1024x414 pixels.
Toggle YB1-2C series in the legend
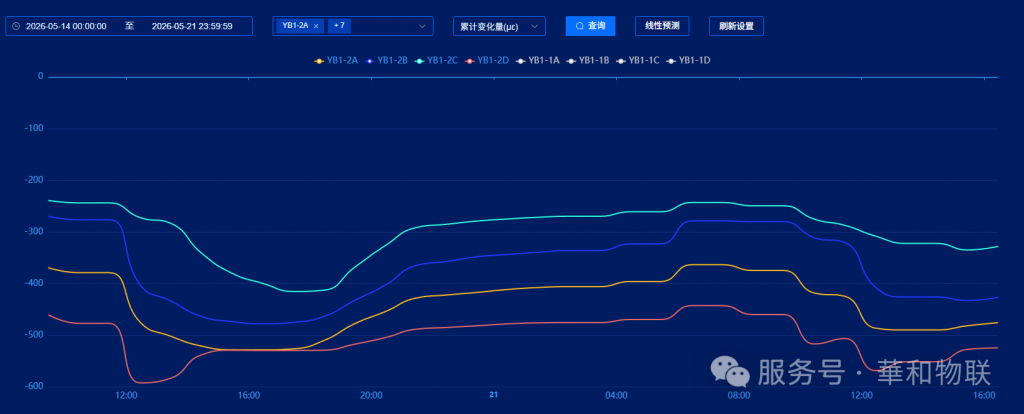pos(437,61)
